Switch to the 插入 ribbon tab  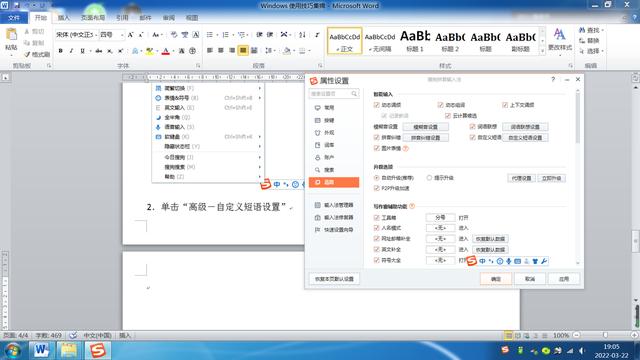click(x=64, y=18)
